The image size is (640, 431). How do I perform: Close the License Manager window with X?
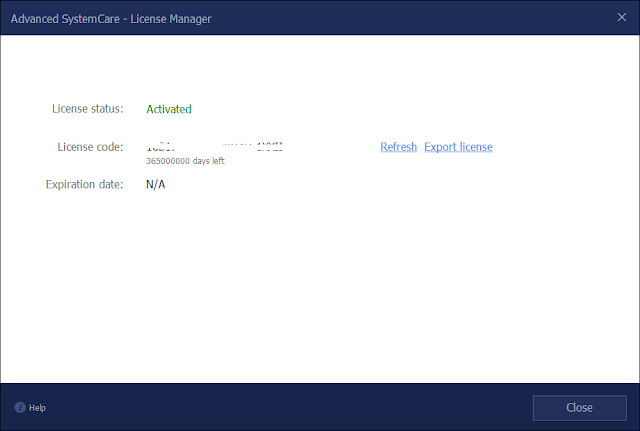point(622,17)
